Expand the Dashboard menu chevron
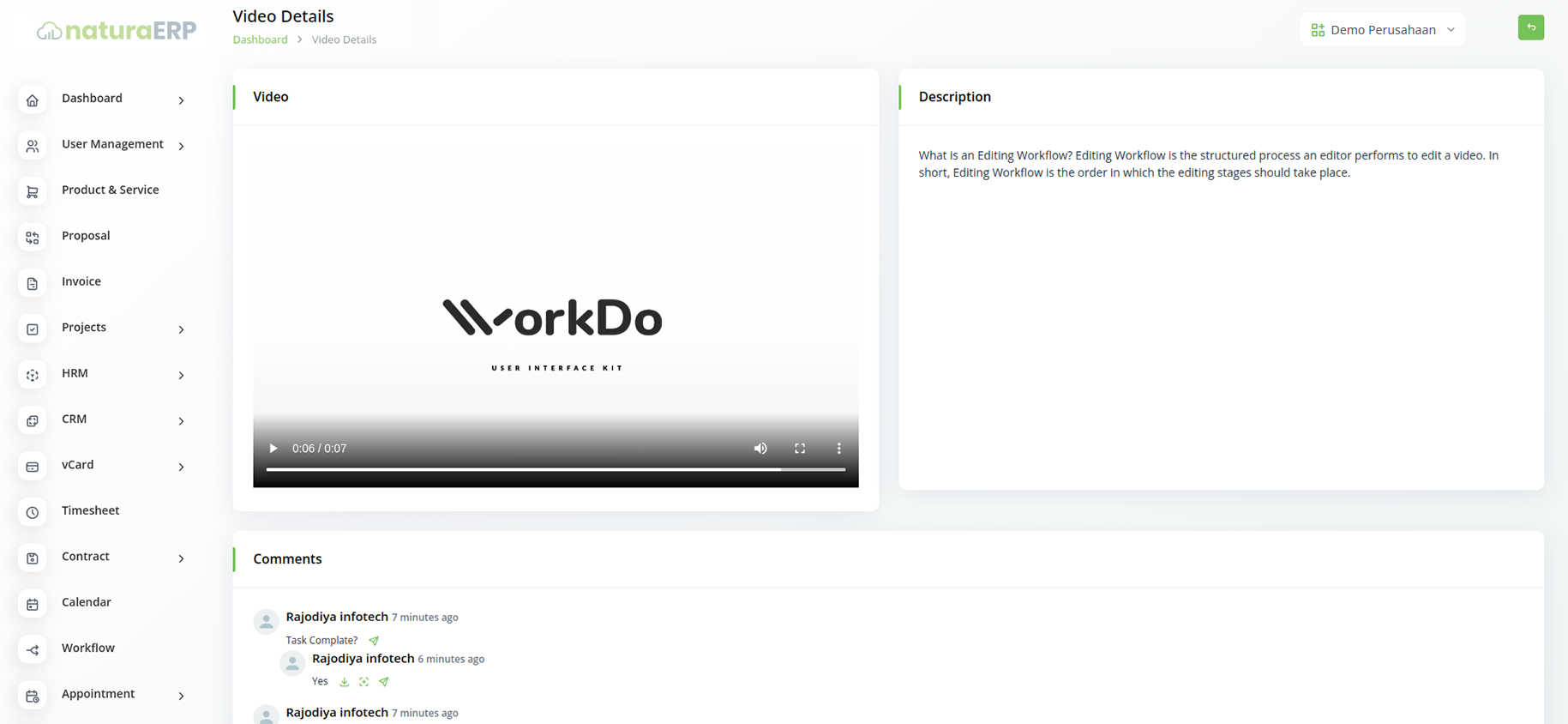This screenshot has height=724, width=1568. [x=181, y=100]
